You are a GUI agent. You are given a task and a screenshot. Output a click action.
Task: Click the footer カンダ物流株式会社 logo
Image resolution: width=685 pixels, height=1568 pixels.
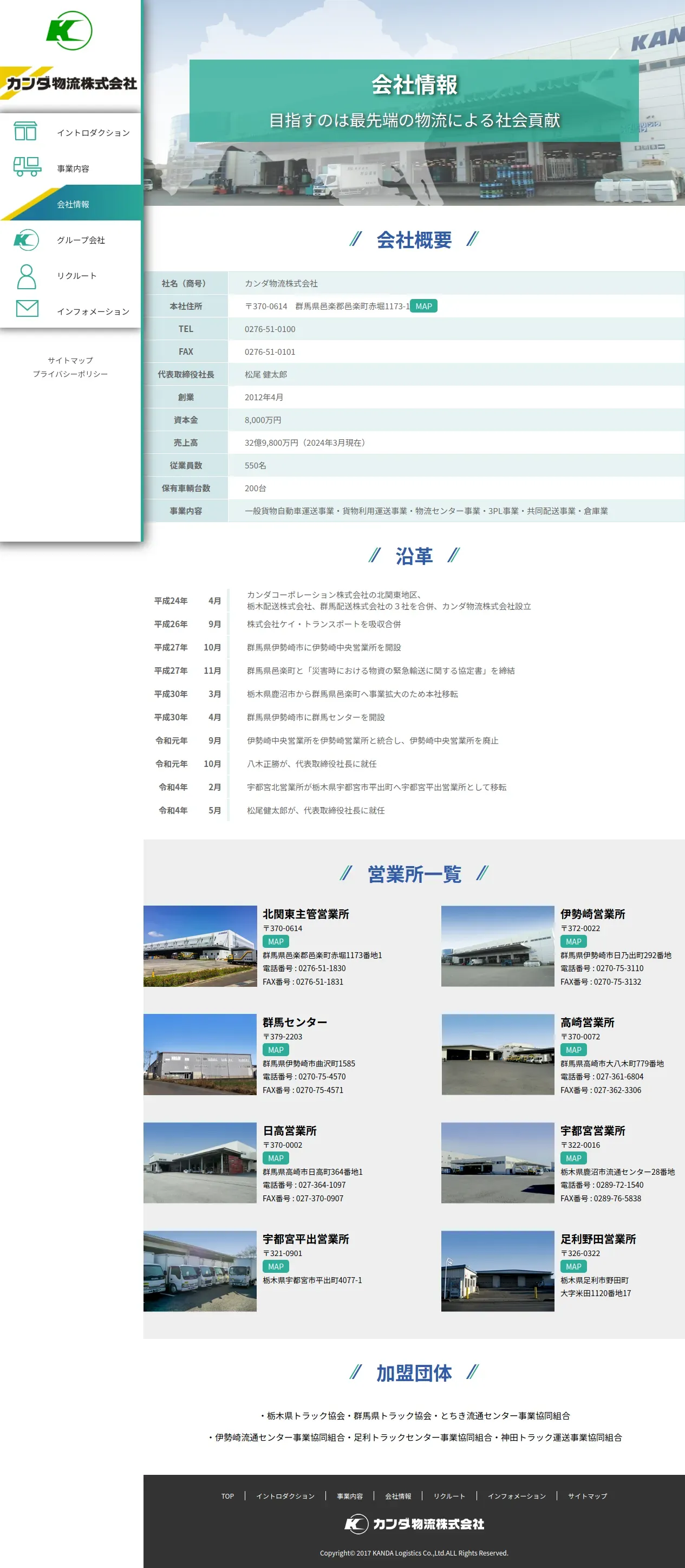414,1524
